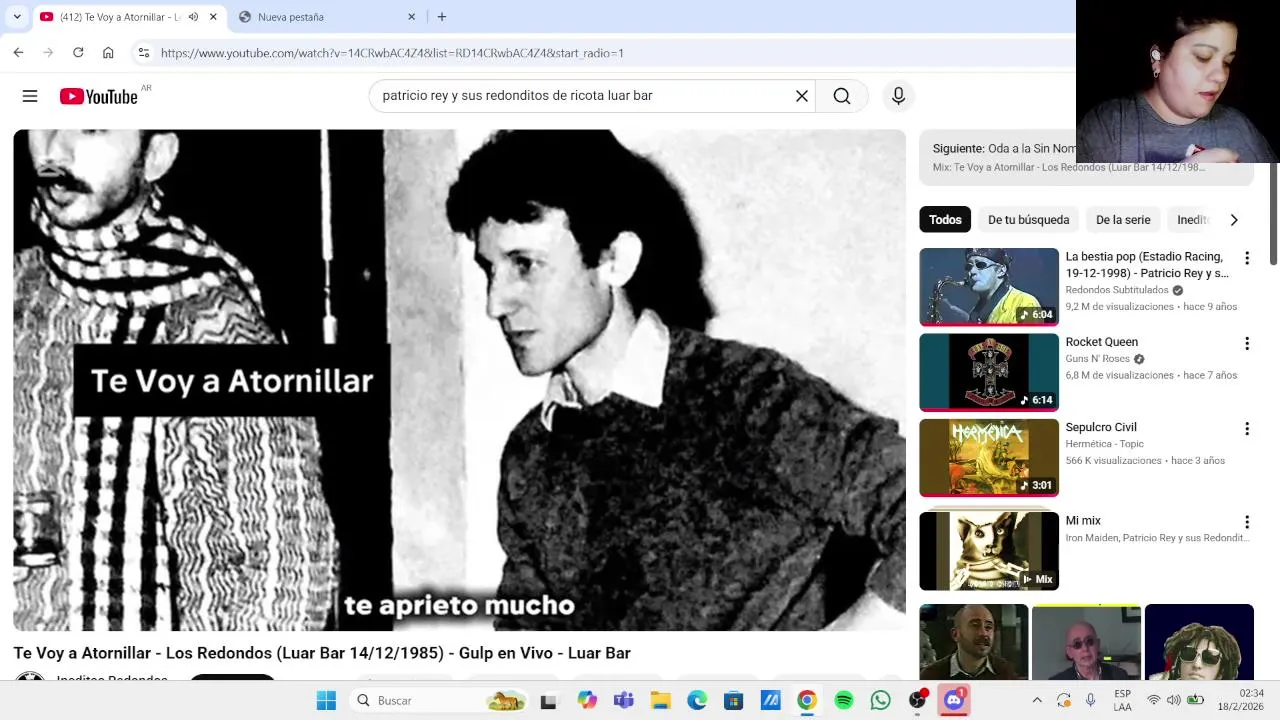Open Microsoft Edge from taskbar
The height and width of the screenshot is (720, 1280).
(x=697, y=701)
